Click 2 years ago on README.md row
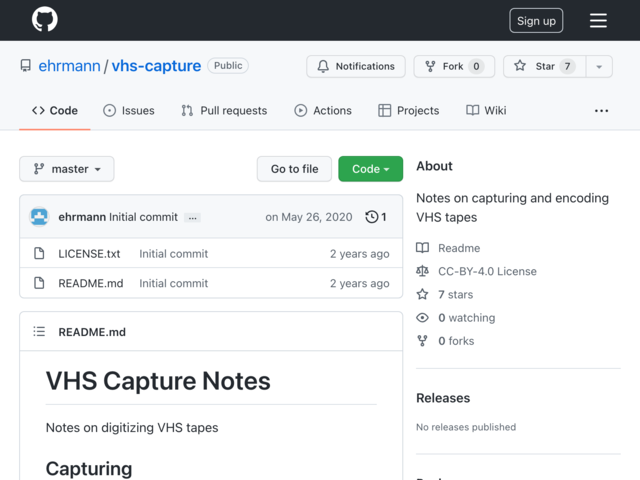The height and width of the screenshot is (480, 640). [x=360, y=283]
